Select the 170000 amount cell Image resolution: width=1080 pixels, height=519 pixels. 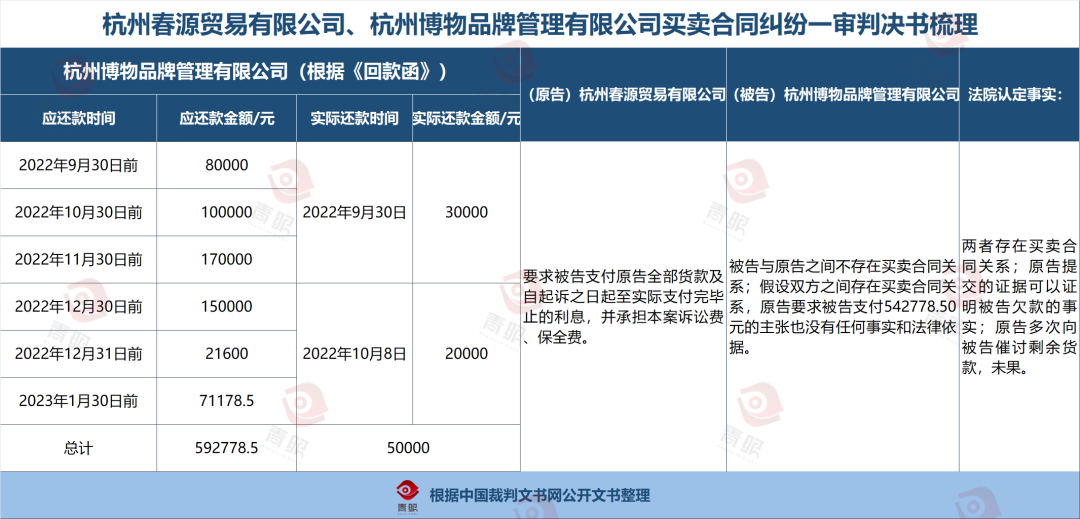227,259
